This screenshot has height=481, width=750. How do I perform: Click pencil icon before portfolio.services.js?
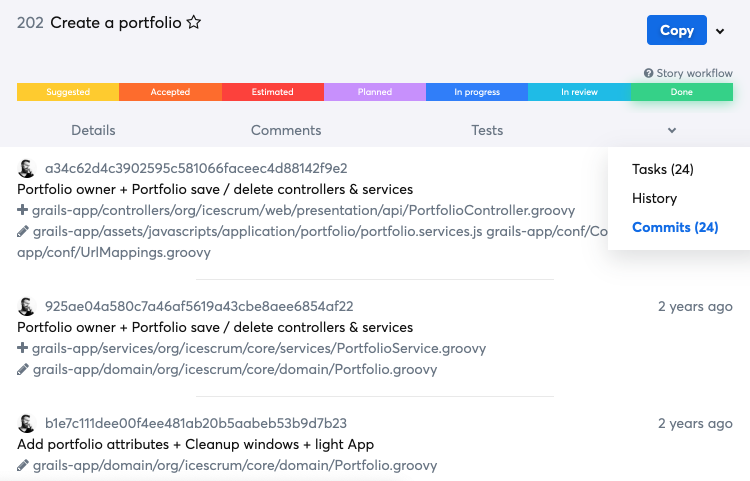click(22, 231)
